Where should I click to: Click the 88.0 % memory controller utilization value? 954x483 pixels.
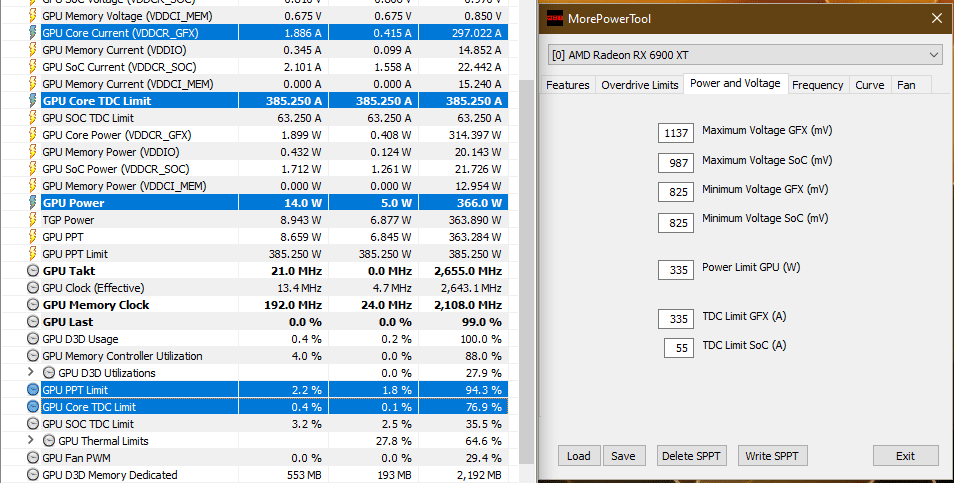pyautogui.click(x=484, y=356)
